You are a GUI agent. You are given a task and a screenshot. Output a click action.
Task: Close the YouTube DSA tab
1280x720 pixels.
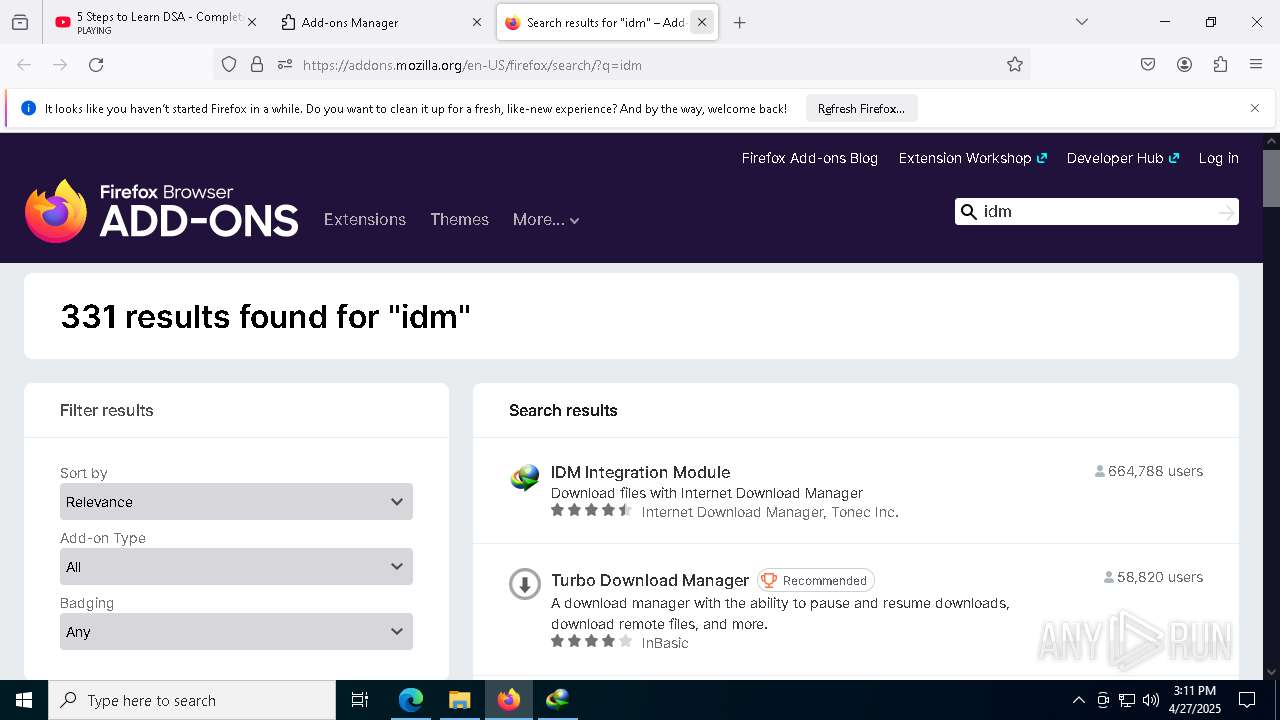(252, 22)
